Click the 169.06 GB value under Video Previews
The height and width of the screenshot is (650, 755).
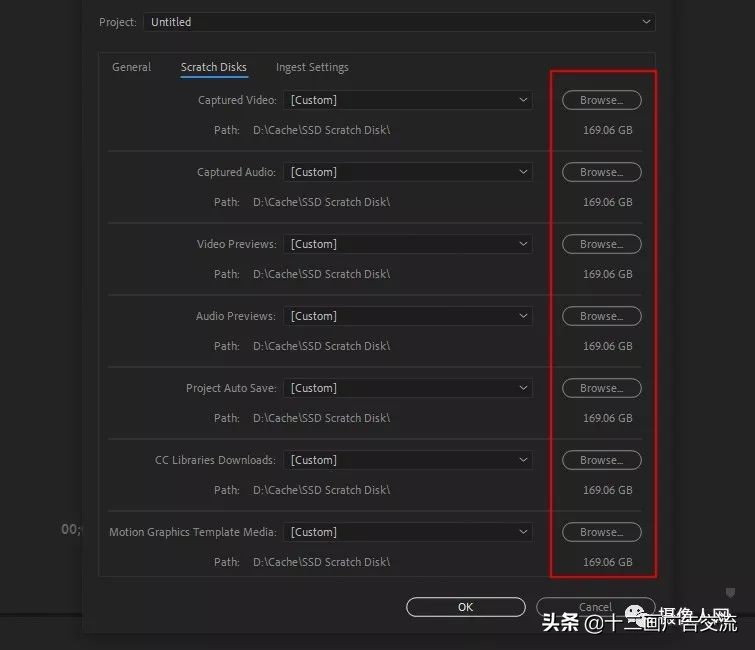(x=608, y=274)
